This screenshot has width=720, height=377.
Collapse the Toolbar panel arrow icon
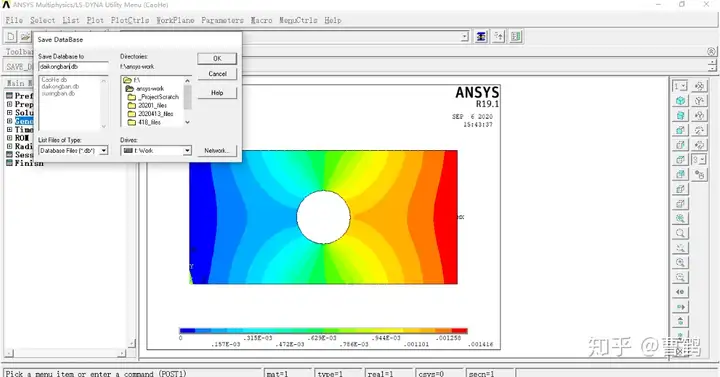pos(711,51)
